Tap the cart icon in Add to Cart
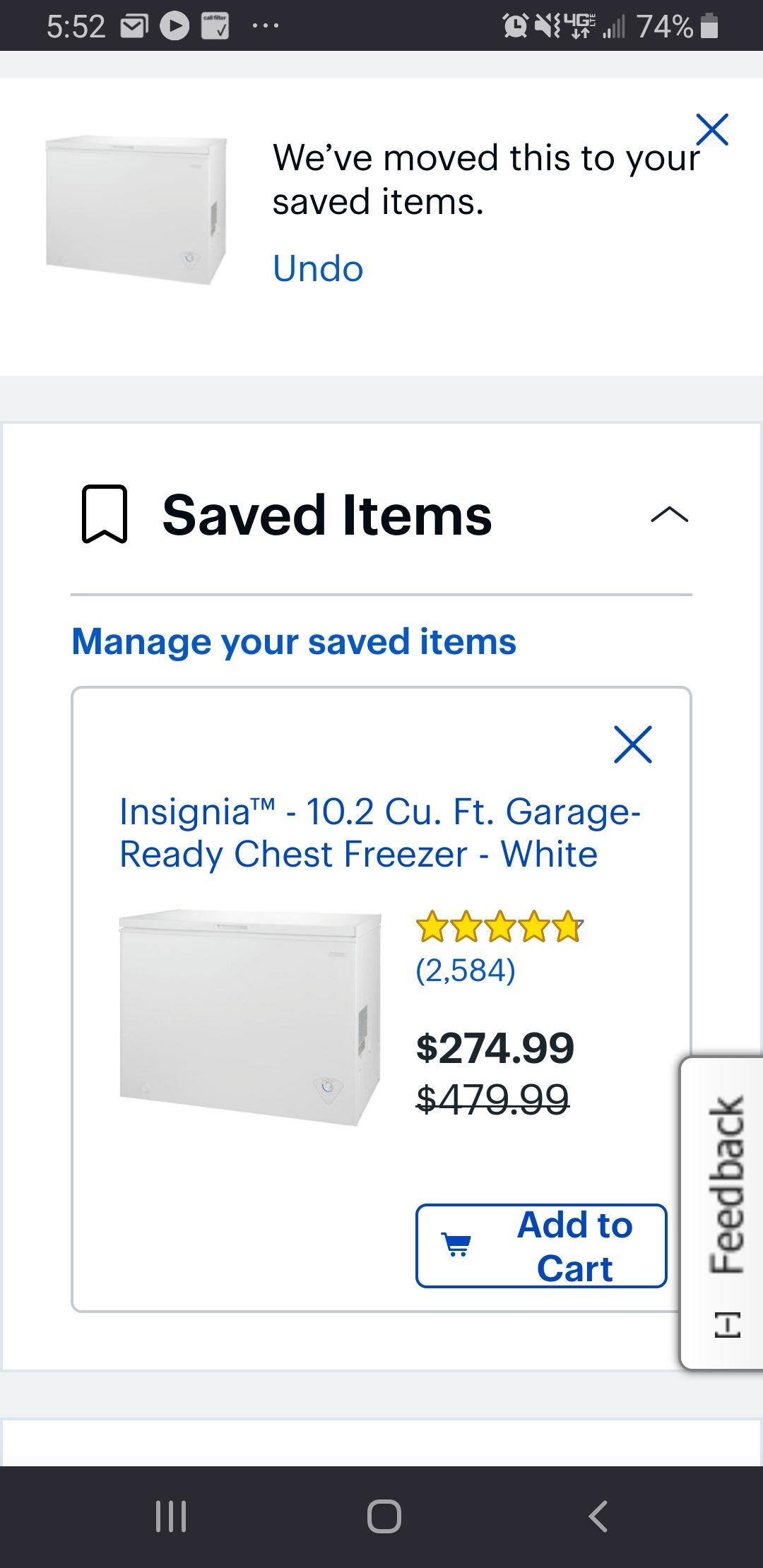This screenshot has height=1568, width=763. (x=456, y=1245)
